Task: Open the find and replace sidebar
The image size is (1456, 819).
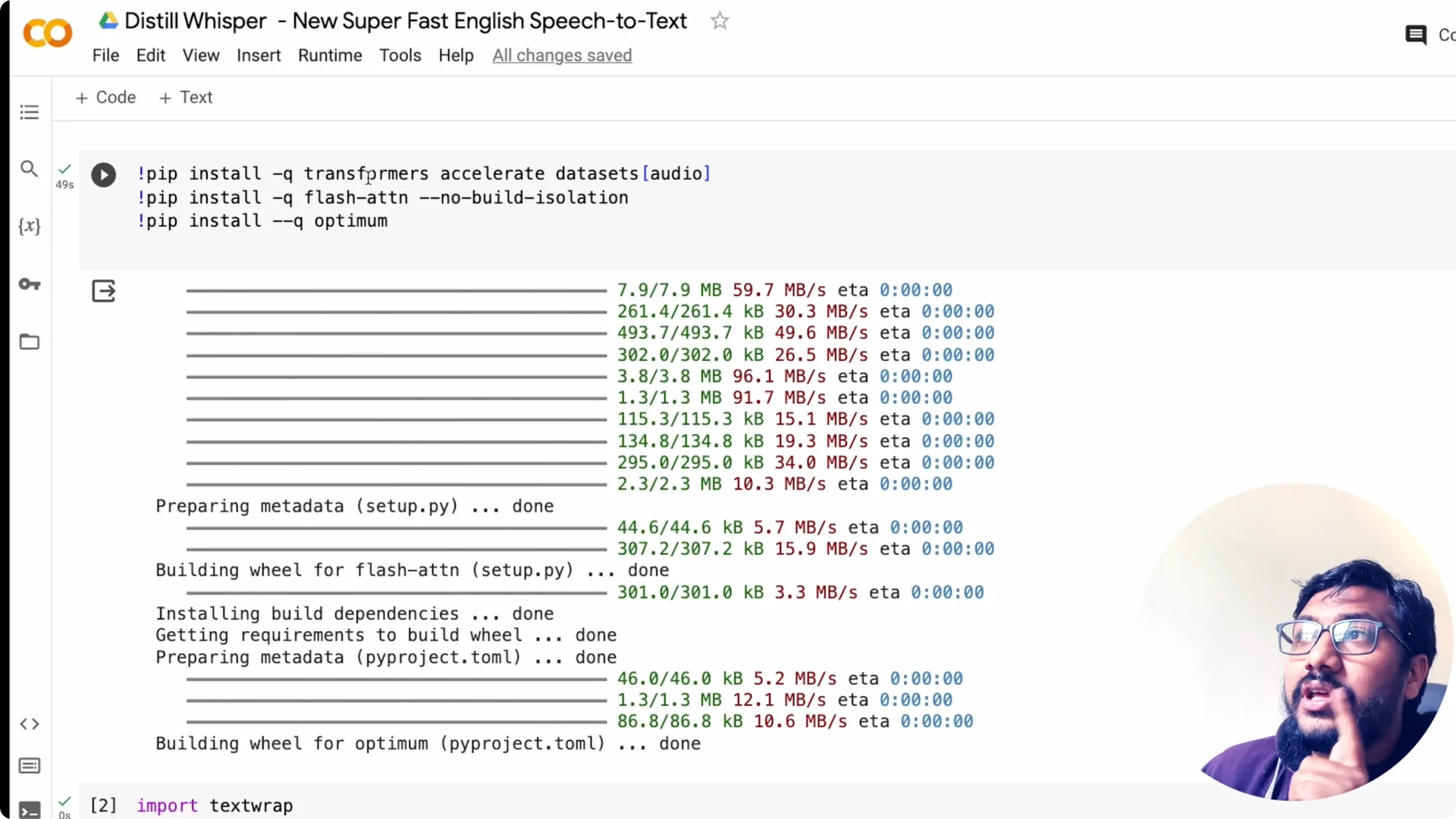Action: [x=29, y=169]
